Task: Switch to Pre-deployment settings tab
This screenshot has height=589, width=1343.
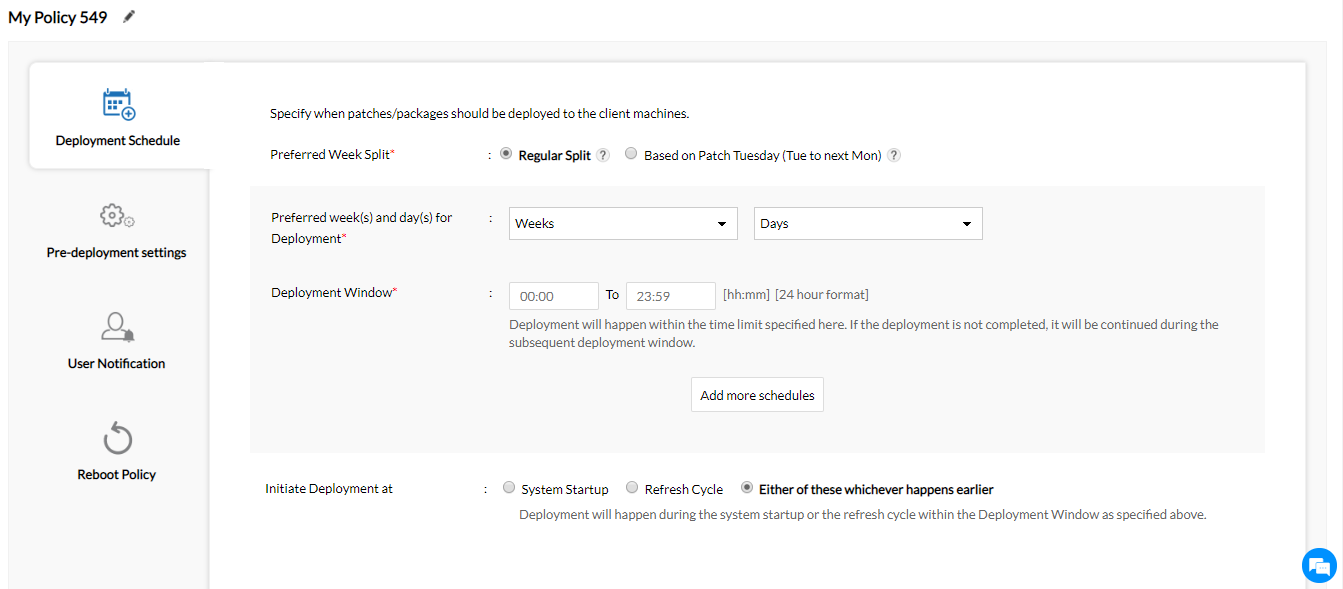Action: coord(117,252)
